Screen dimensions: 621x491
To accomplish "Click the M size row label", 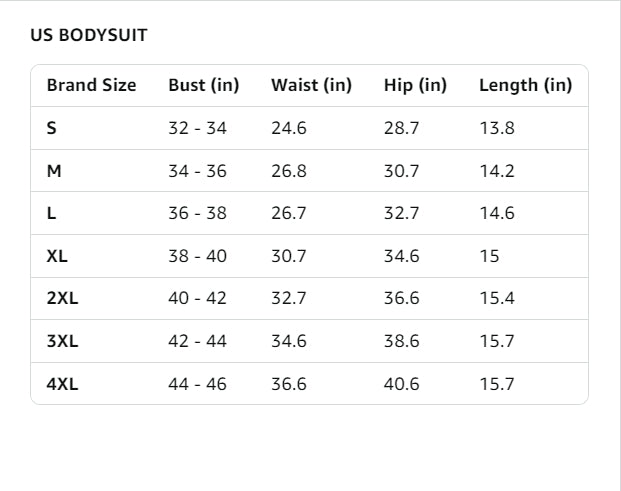I will 54,171.
